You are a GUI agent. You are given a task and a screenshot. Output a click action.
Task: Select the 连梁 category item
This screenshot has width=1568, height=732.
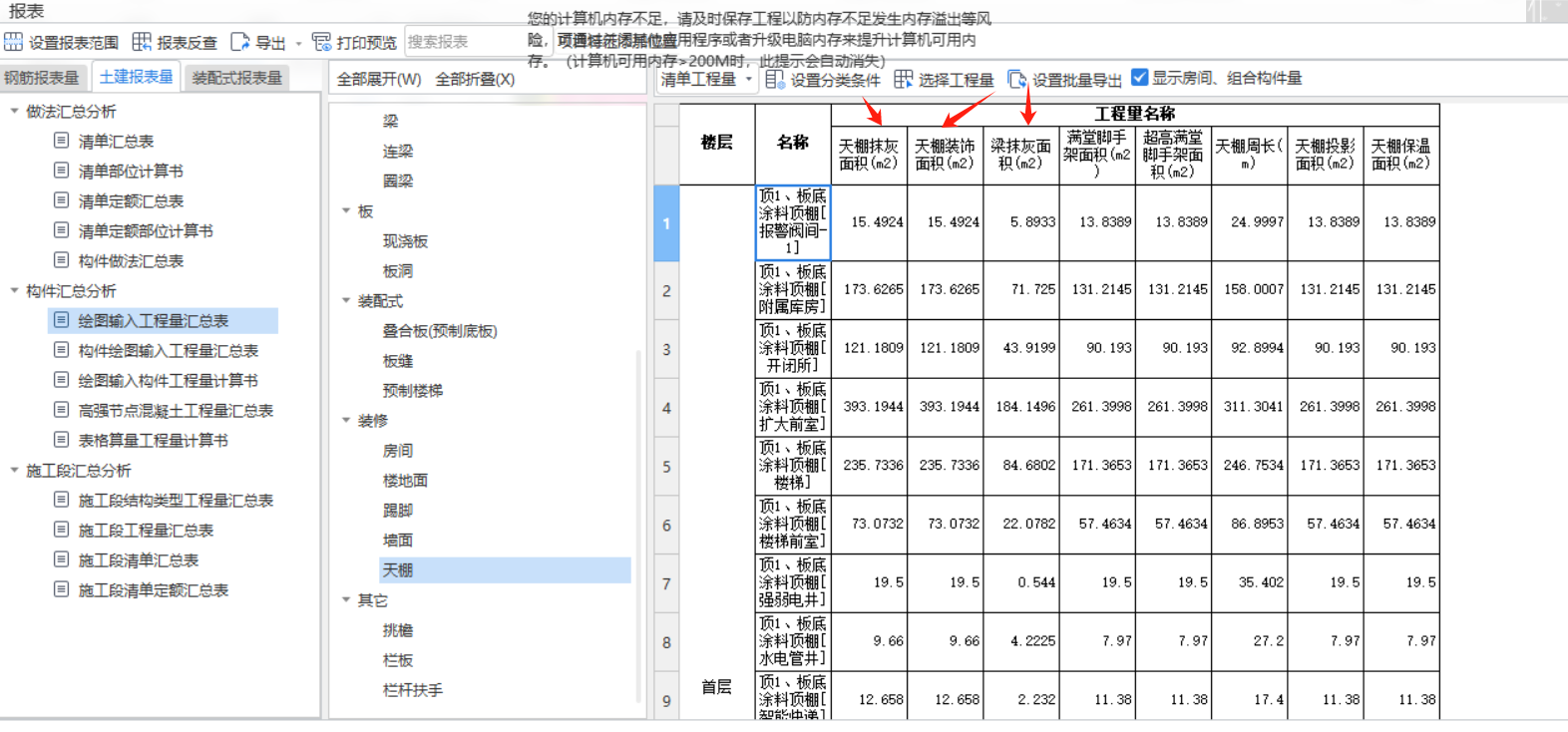398,151
